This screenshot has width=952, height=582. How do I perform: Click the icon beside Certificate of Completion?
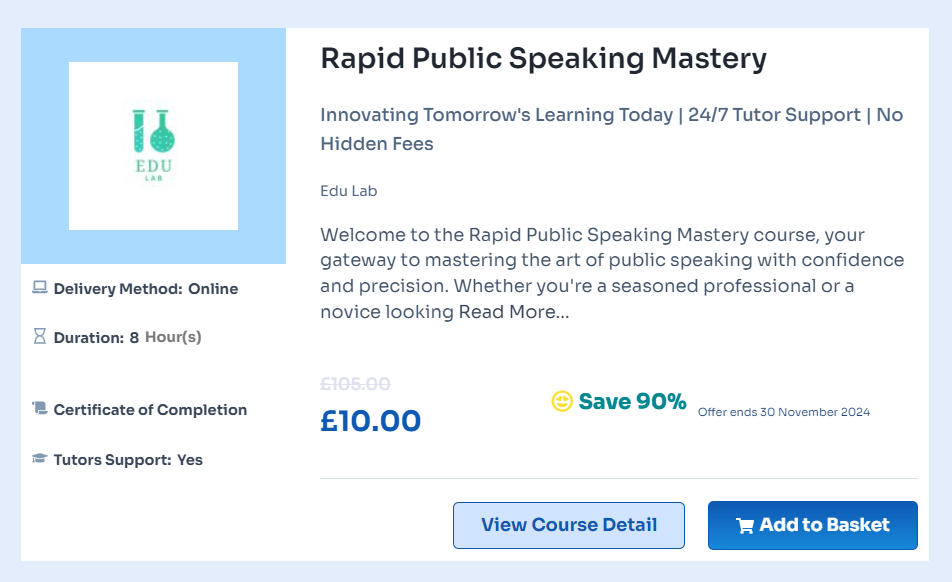pos(38,409)
